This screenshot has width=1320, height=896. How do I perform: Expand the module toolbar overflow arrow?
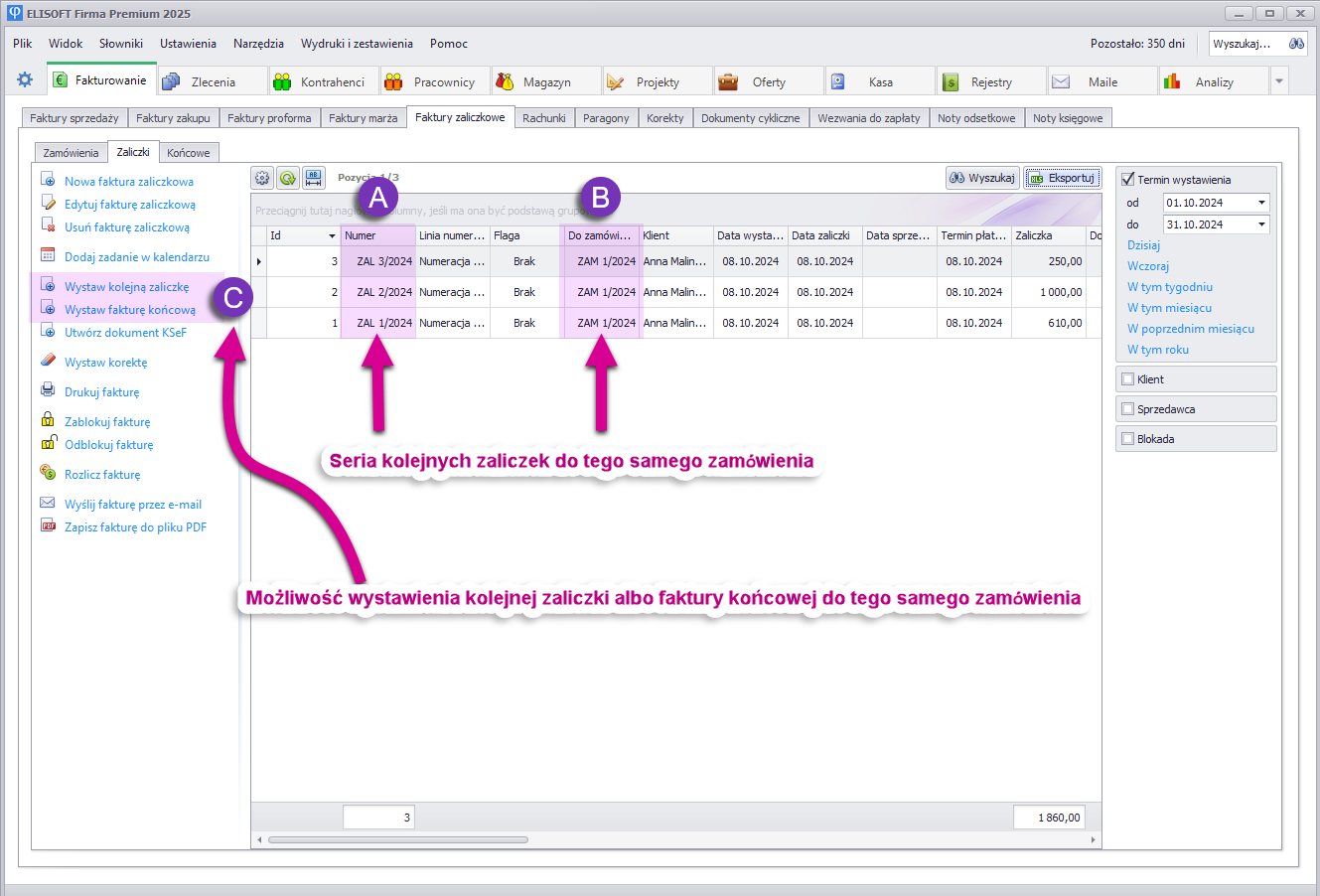coord(1279,81)
